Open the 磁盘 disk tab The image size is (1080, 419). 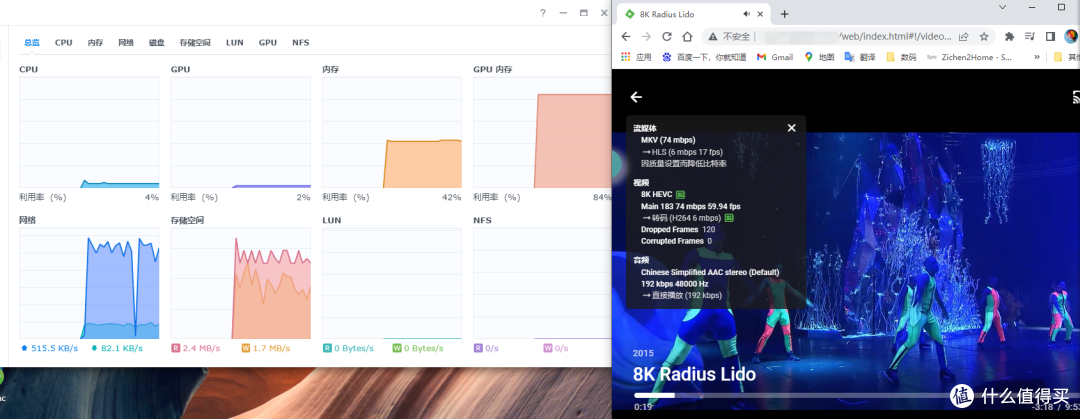[156, 43]
